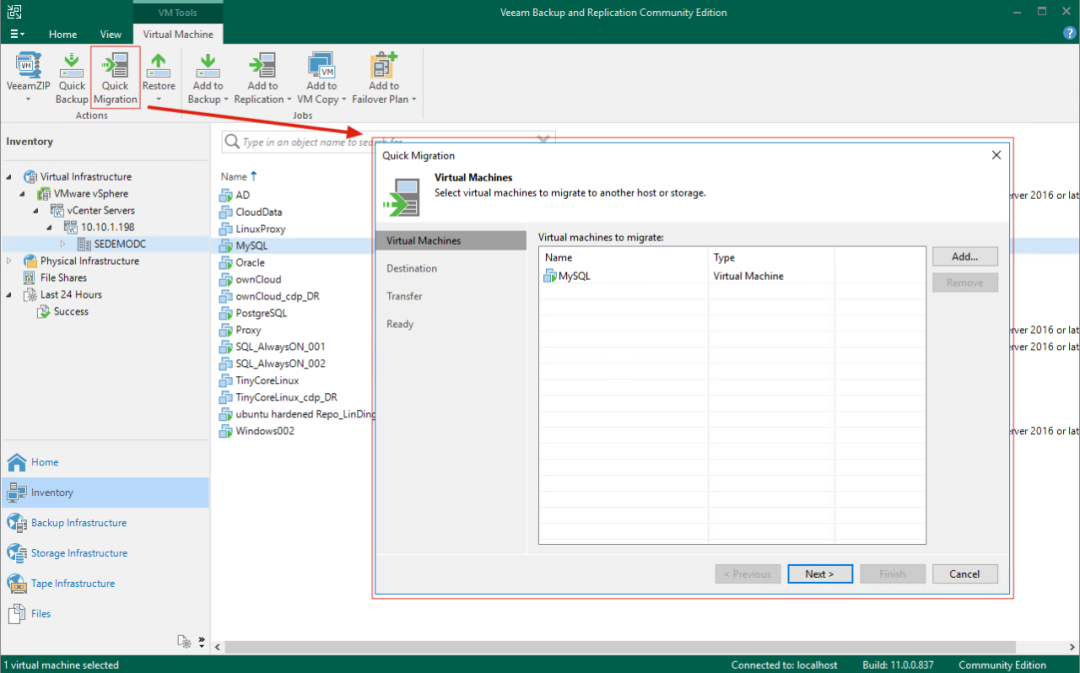Expand the SEDEMODC tree node

pyautogui.click(x=63, y=244)
